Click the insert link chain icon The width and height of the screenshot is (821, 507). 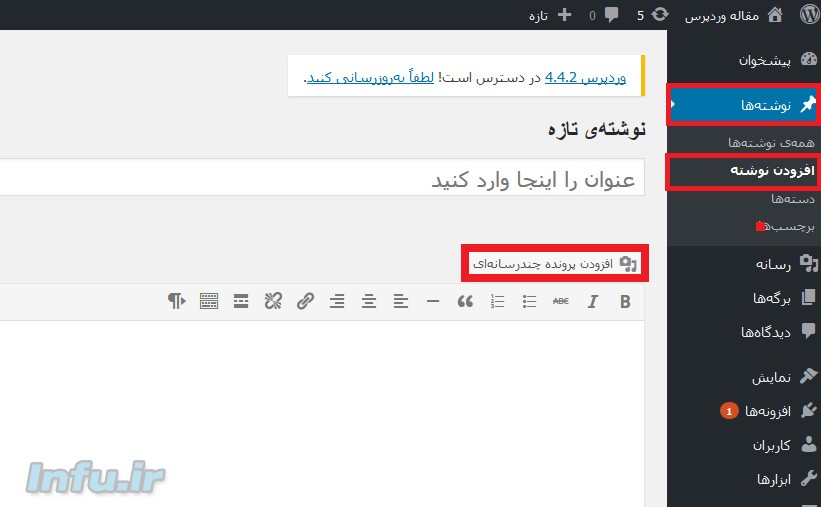[305, 301]
